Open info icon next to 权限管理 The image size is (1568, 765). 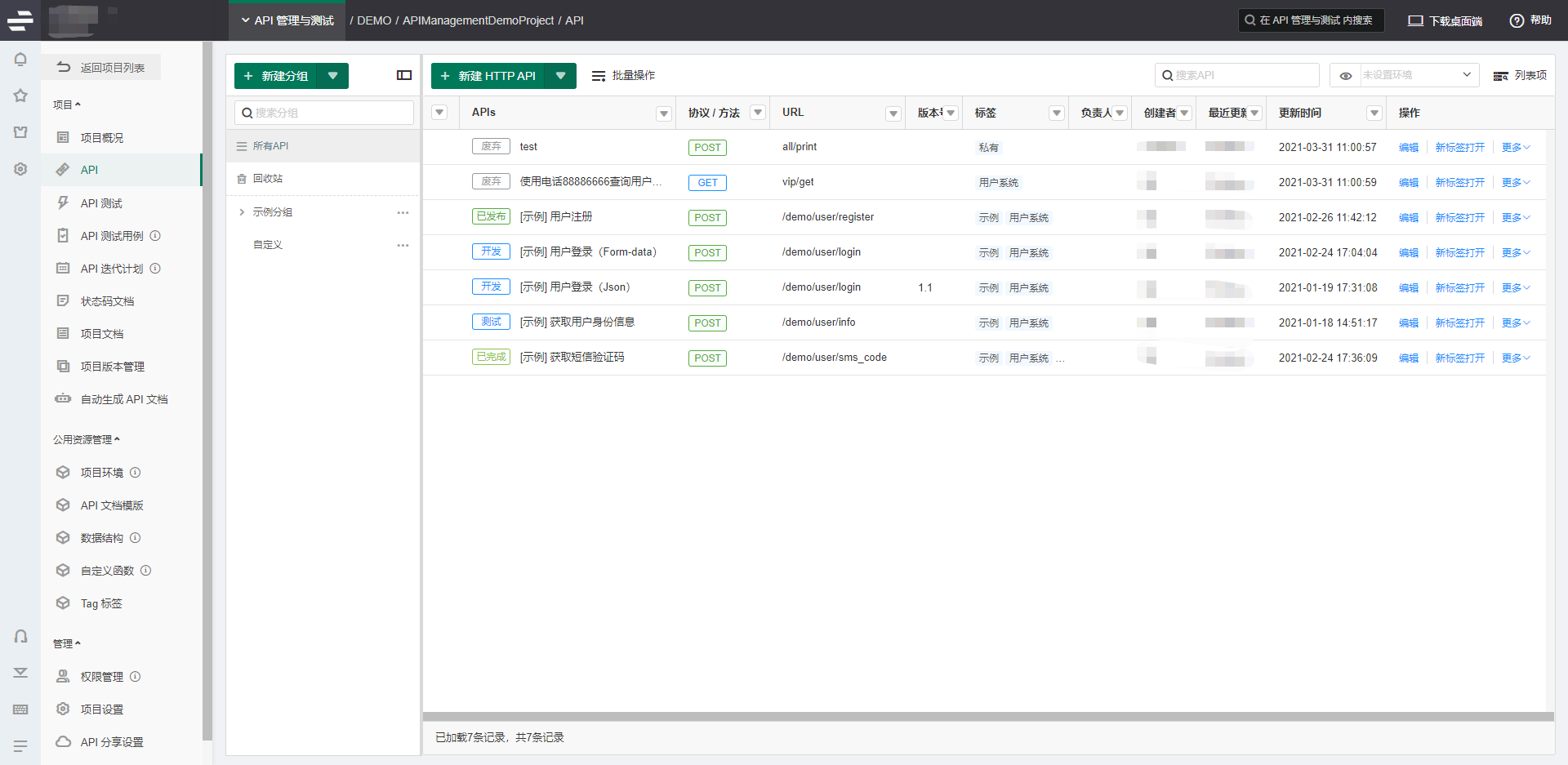click(x=136, y=676)
